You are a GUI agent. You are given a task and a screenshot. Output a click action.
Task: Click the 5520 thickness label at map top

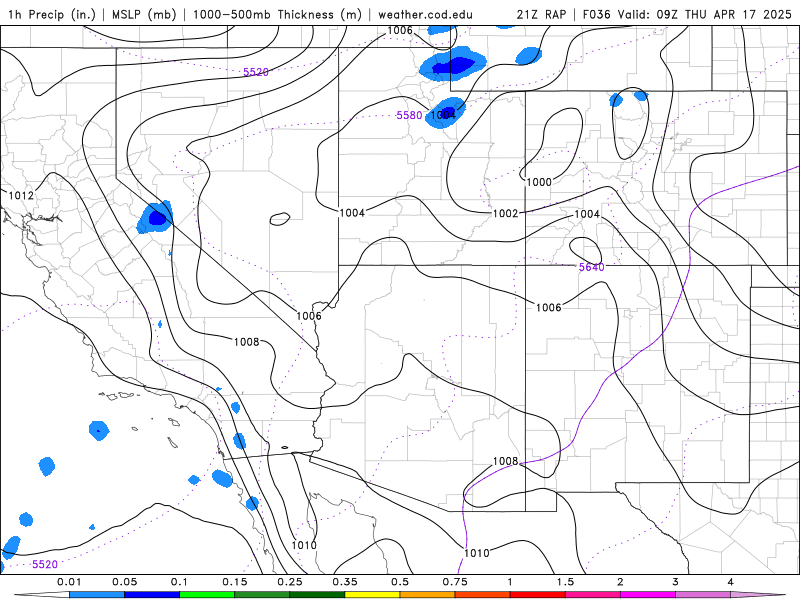pyautogui.click(x=256, y=72)
